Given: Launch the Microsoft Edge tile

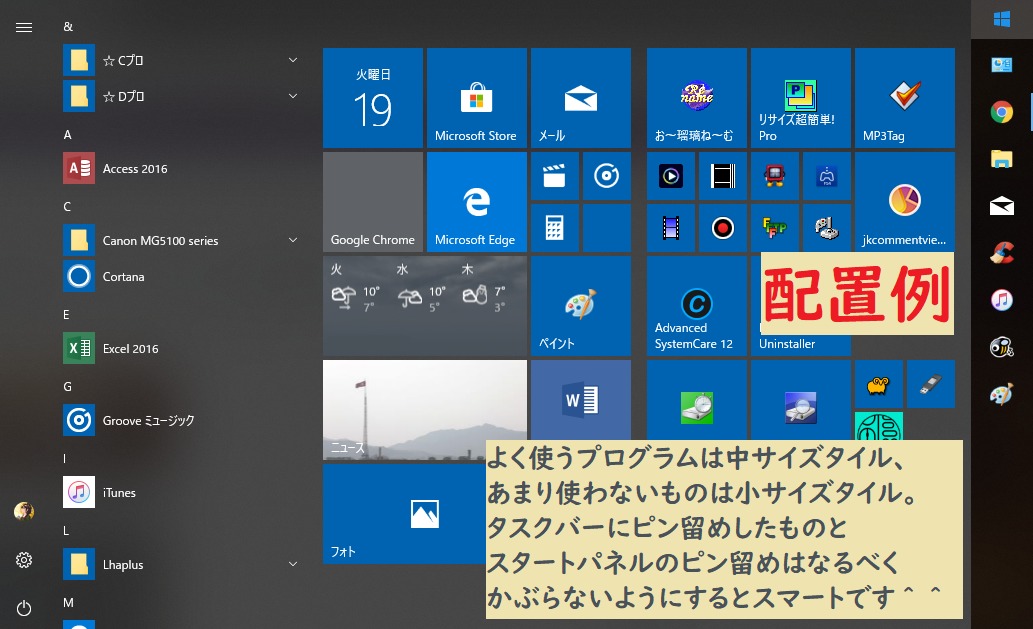Looking at the screenshot, I should point(476,202).
